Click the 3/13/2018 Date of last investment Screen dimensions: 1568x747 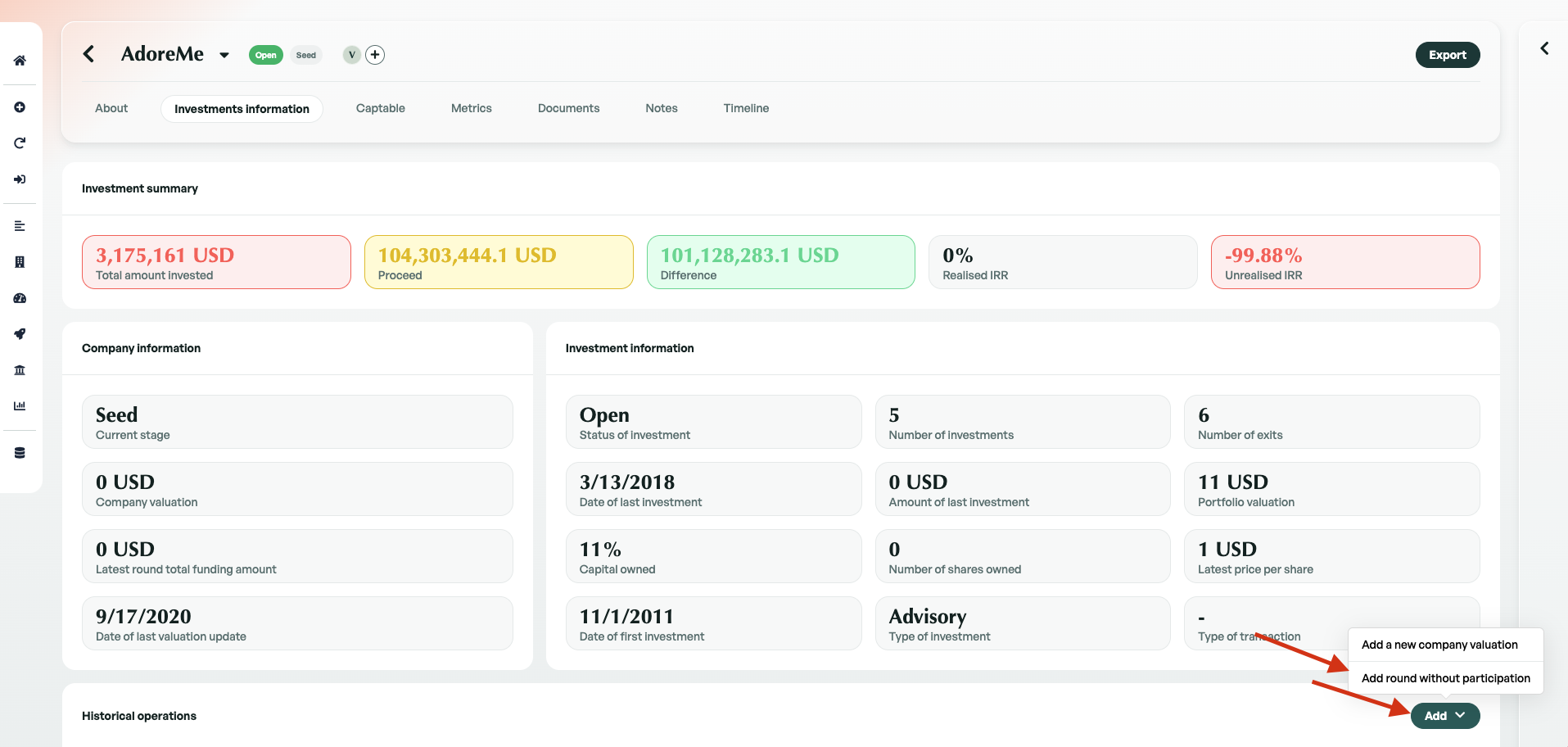coord(714,489)
